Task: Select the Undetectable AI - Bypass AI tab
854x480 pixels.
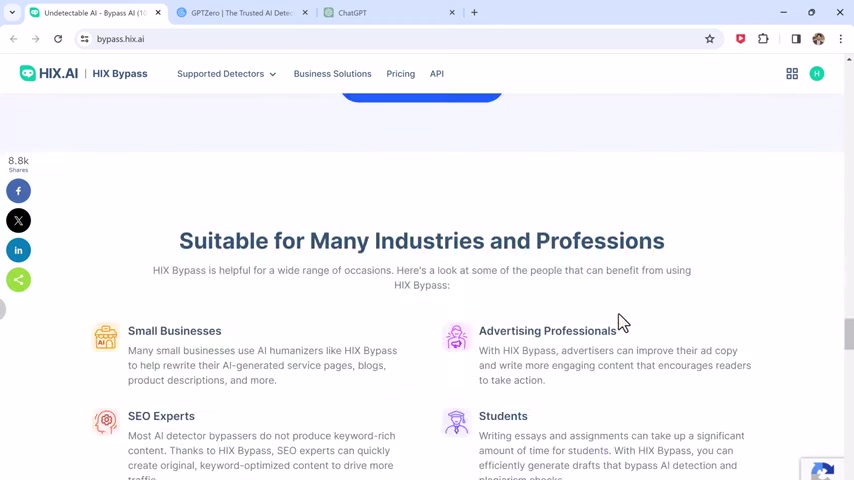Action: tap(95, 13)
